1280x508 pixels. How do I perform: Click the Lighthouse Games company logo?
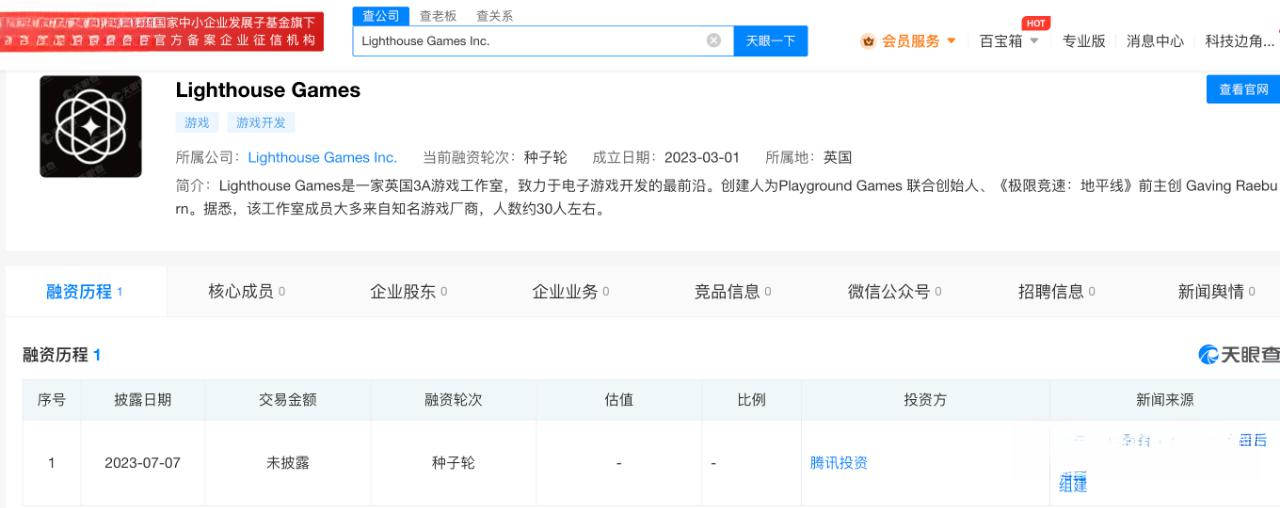(x=91, y=127)
